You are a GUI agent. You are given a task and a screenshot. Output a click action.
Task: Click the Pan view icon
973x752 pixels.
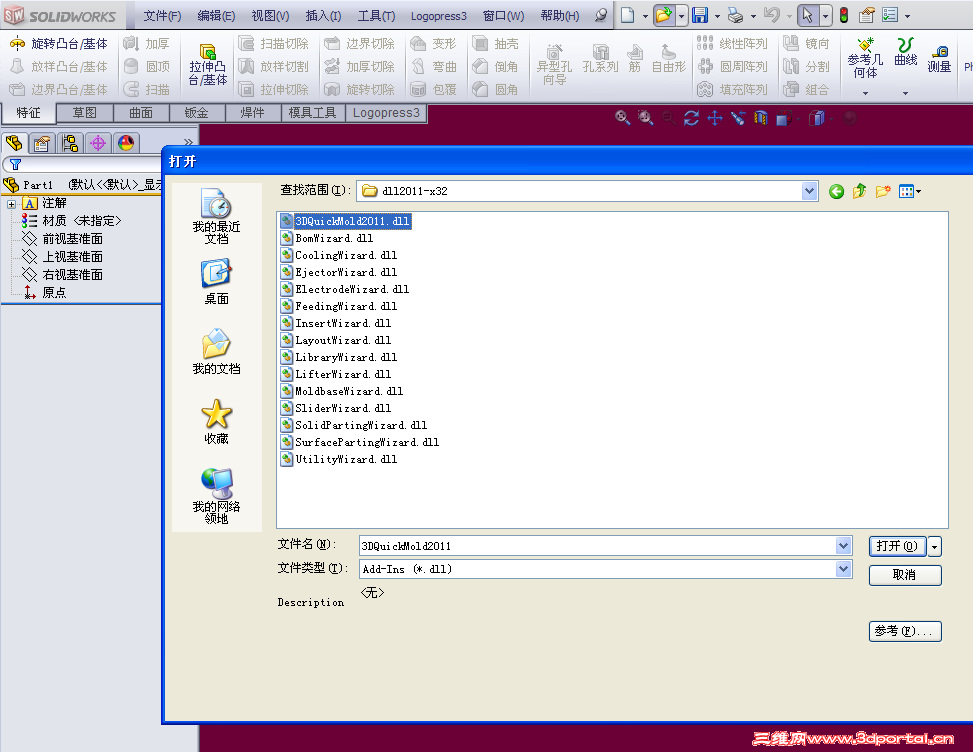tap(715, 117)
